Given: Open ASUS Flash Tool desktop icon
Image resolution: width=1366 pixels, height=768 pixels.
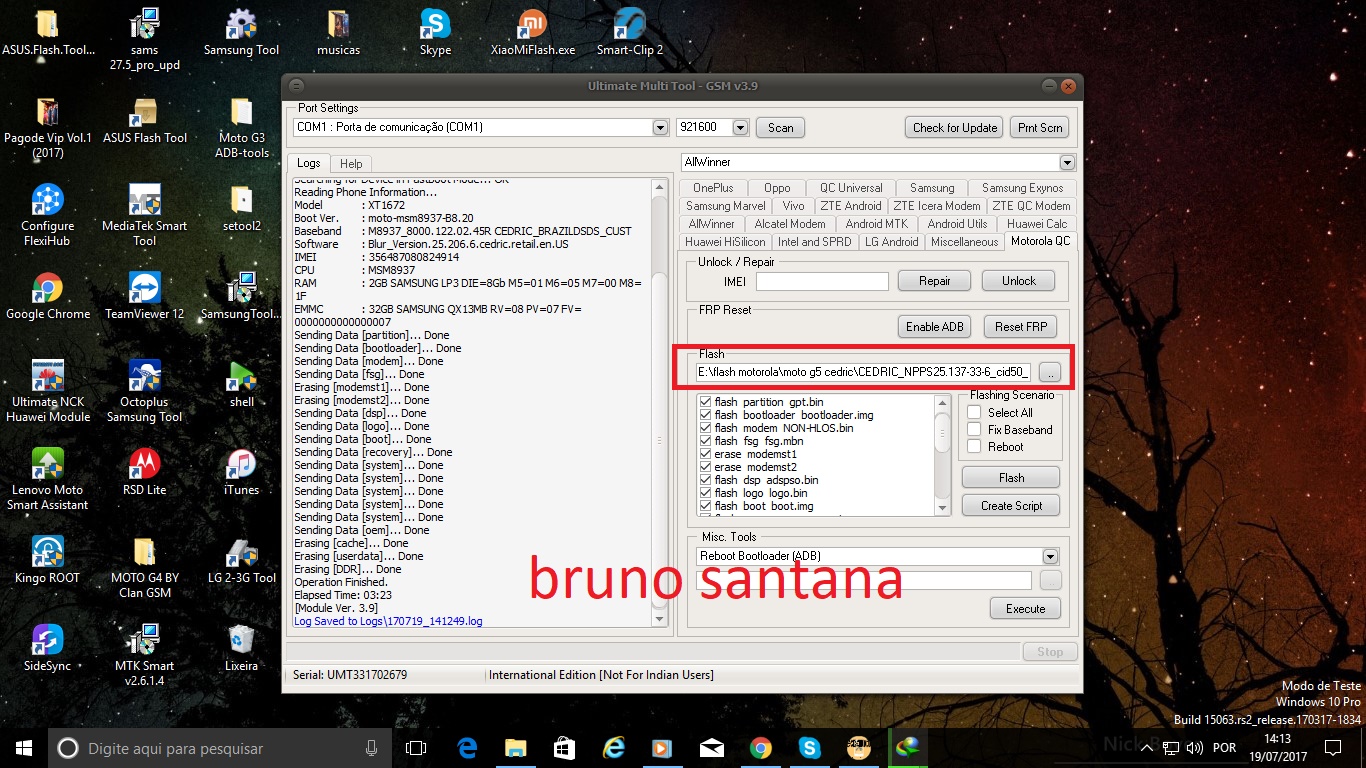Looking at the screenshot, I should click(145, 120).
